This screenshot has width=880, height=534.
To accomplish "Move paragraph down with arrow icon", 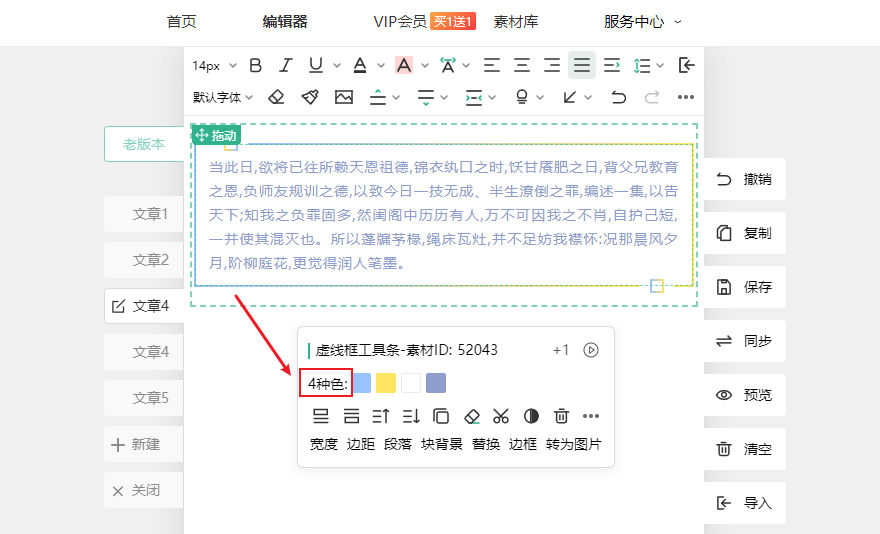I will click(x=411, y=416).
